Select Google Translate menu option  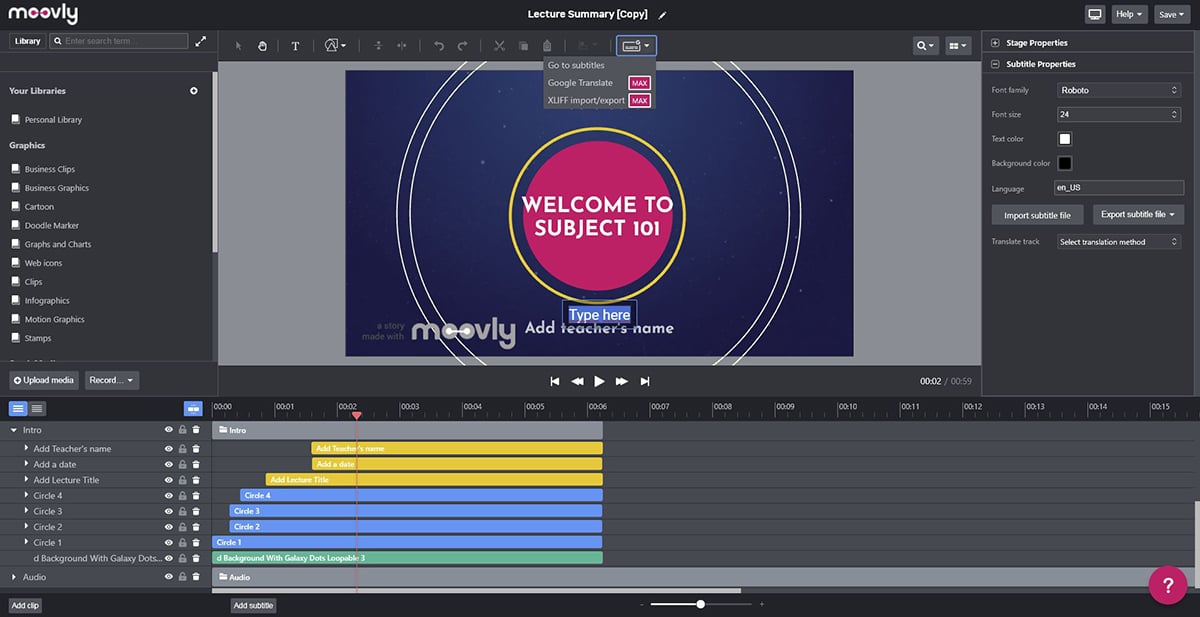click(x=581, y=83)
